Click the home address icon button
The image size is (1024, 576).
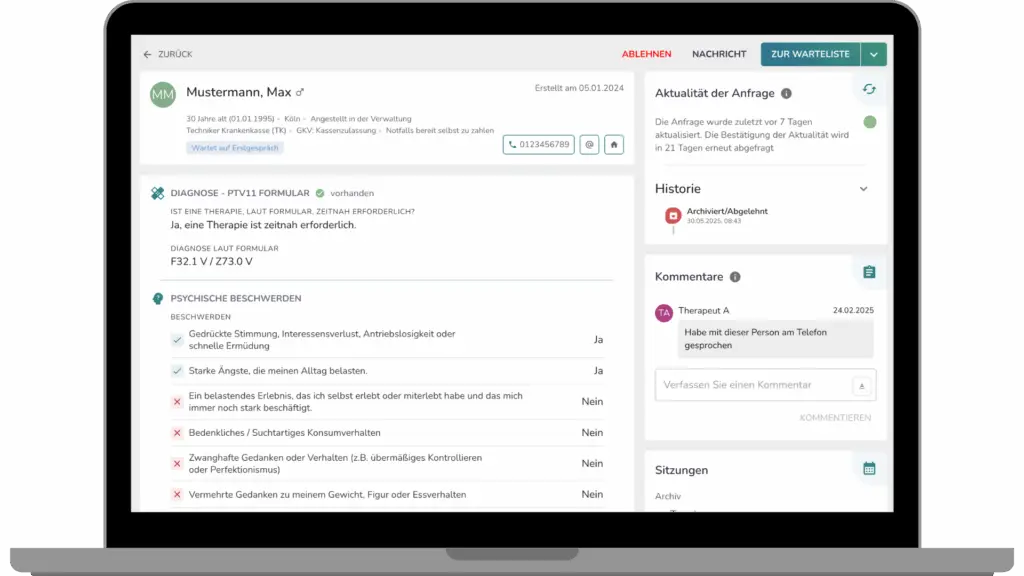(x=613, y=145)
